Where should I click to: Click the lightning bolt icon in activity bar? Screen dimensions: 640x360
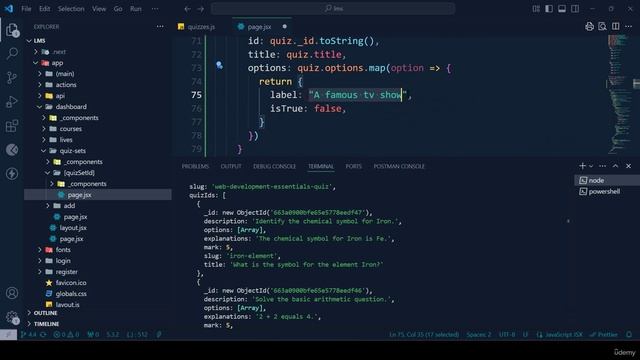(x=12, y=173)
